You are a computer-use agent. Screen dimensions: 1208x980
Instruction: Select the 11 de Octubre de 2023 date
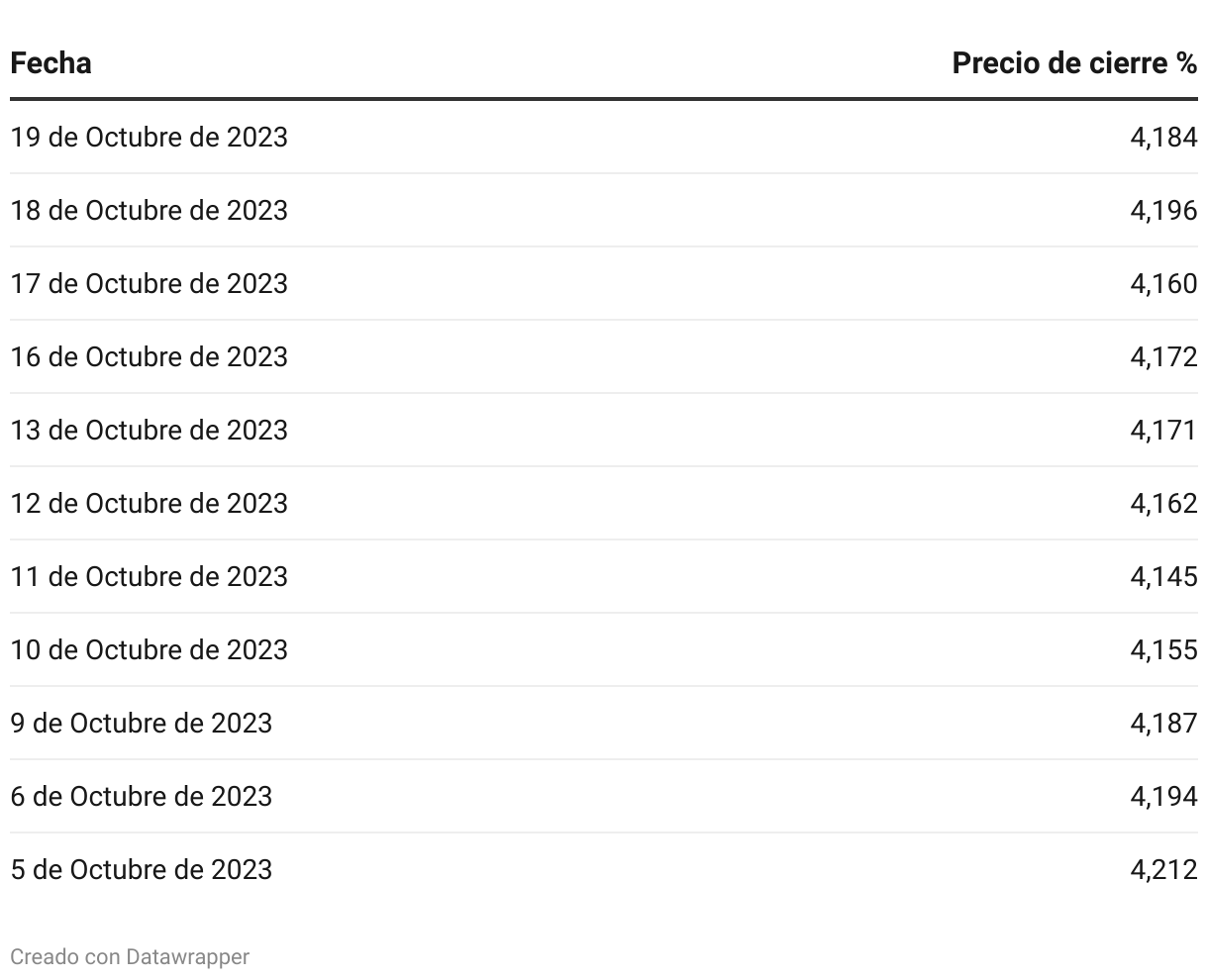pyautogui.click(x=149, y=576)
